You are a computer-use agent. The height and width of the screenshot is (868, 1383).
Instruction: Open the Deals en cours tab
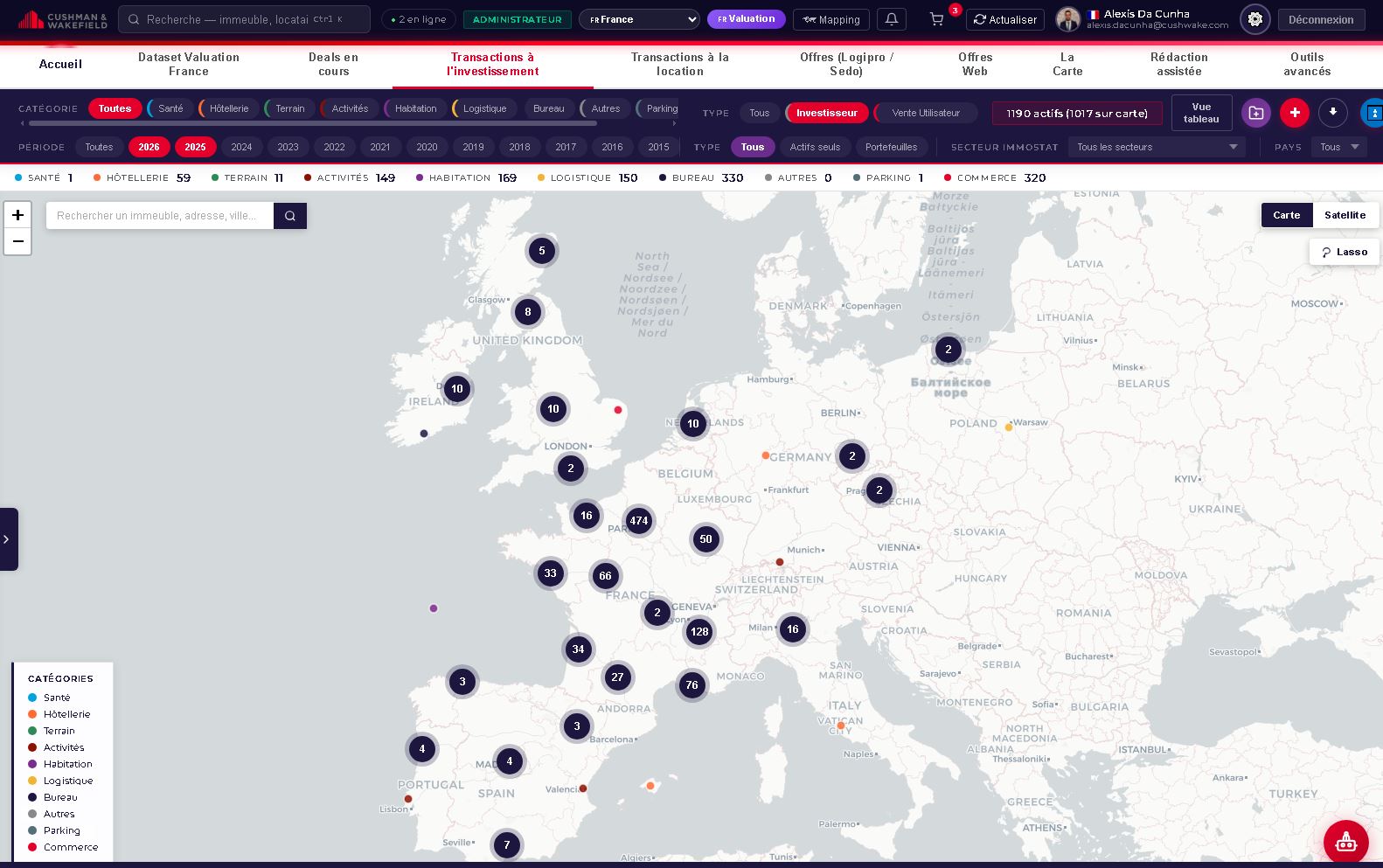(333, 64)
